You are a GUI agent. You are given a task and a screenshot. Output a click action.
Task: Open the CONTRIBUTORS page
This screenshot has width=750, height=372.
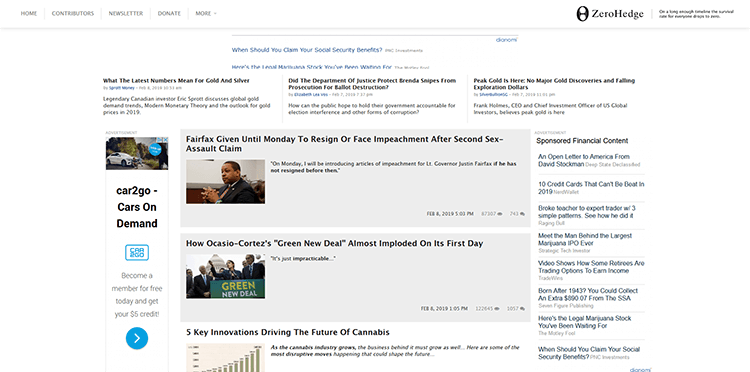coord(73,13)
